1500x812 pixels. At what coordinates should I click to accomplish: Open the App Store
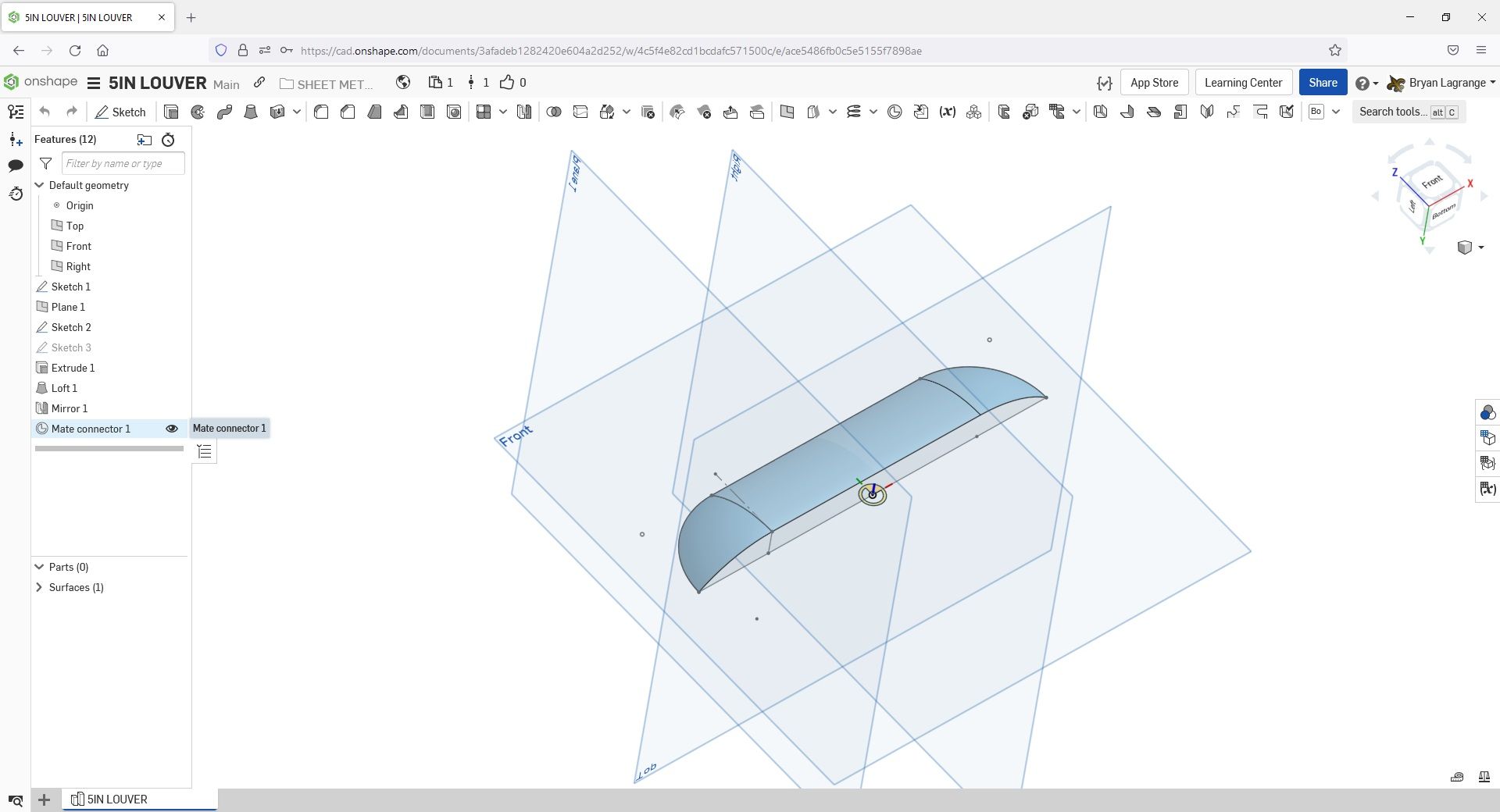1154,83
